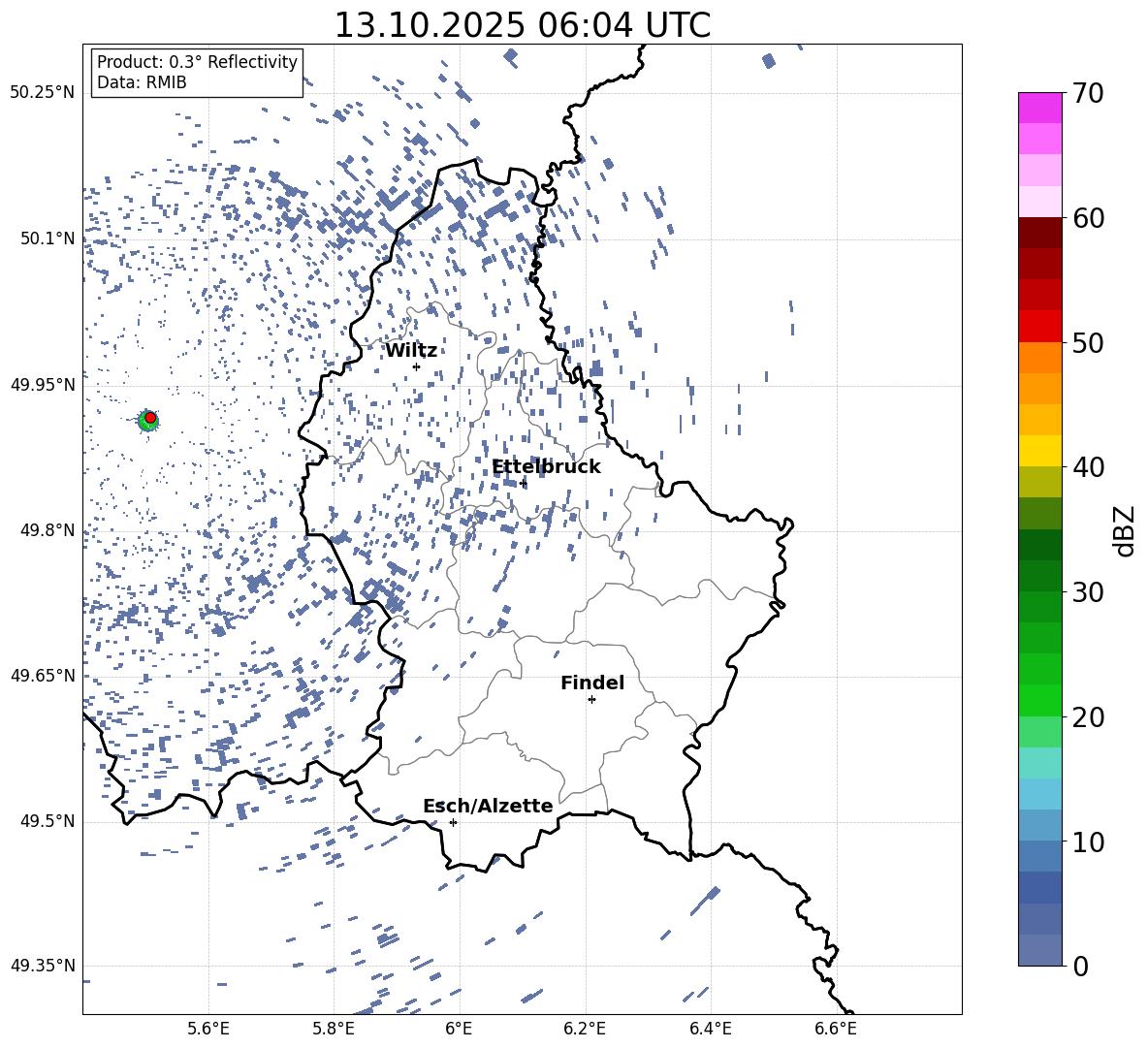The width and height of the screenshot is (1148, 1048).
Task: Click the Esch/Alzette location cross marker
Action: pos(453,822)
